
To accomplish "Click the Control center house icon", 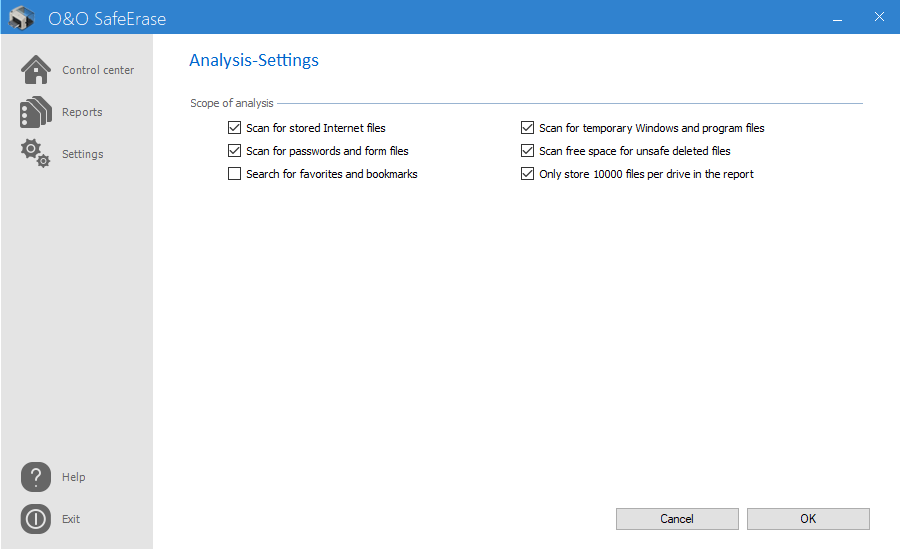I will [x=36, y=70].
